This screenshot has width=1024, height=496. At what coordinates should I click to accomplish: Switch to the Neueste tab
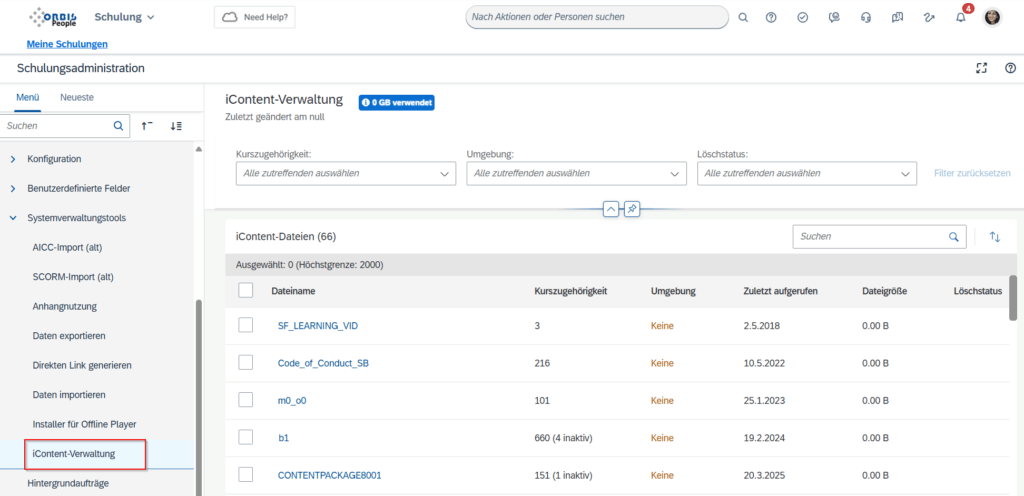(77, 97)
